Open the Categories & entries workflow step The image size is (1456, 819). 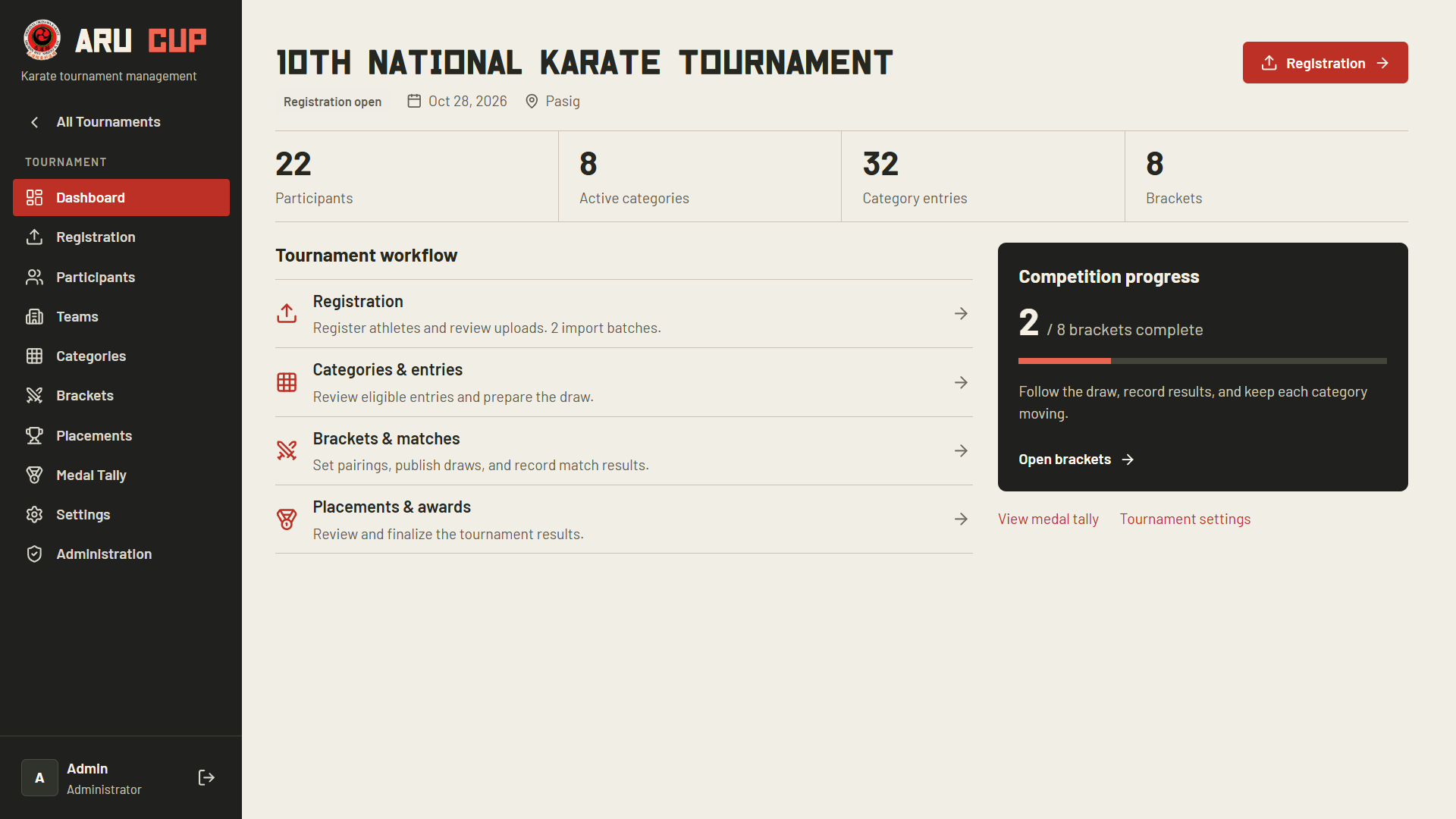(623, 383)
